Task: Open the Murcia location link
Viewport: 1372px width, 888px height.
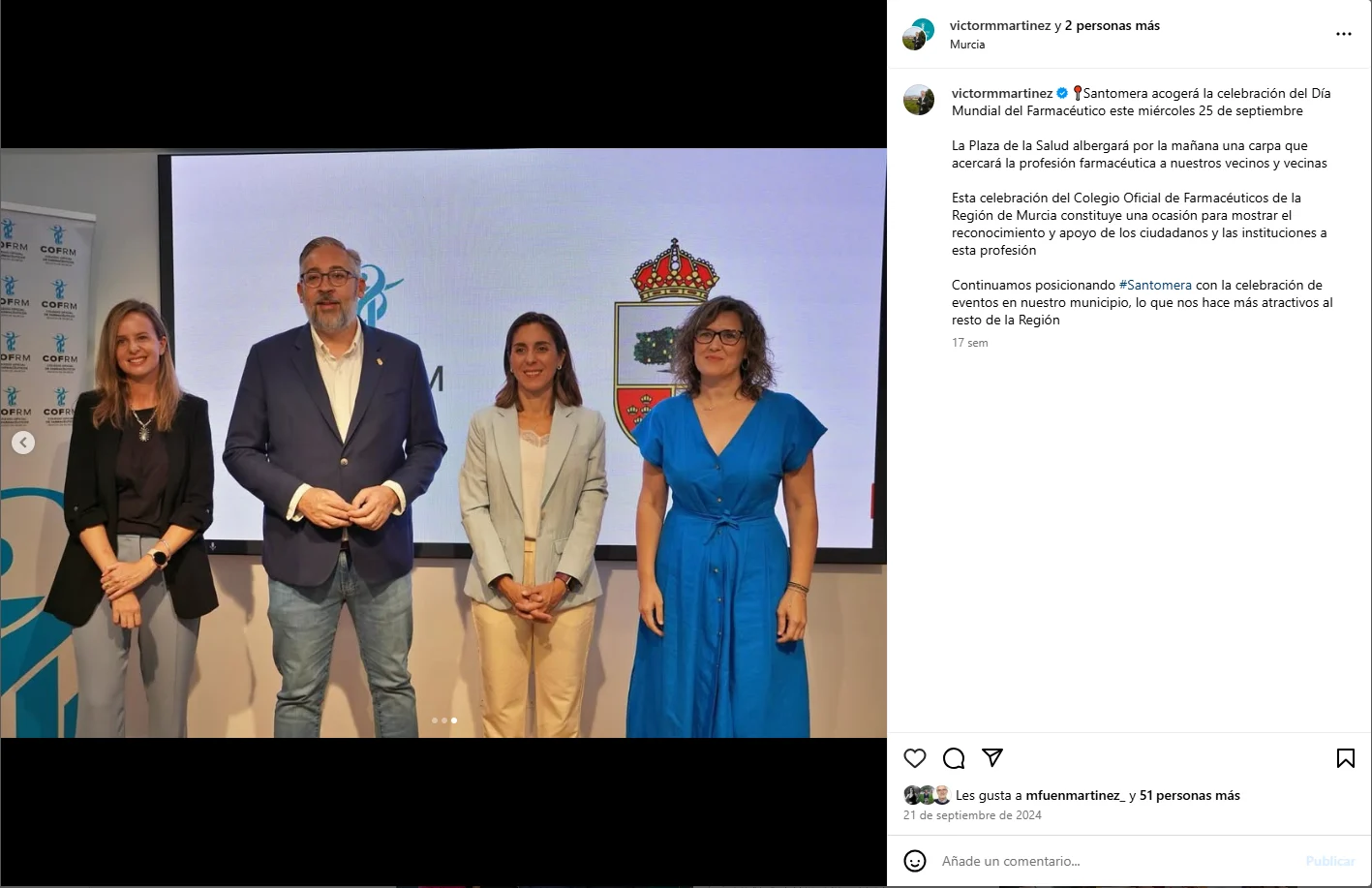Action: pos(967,45)
